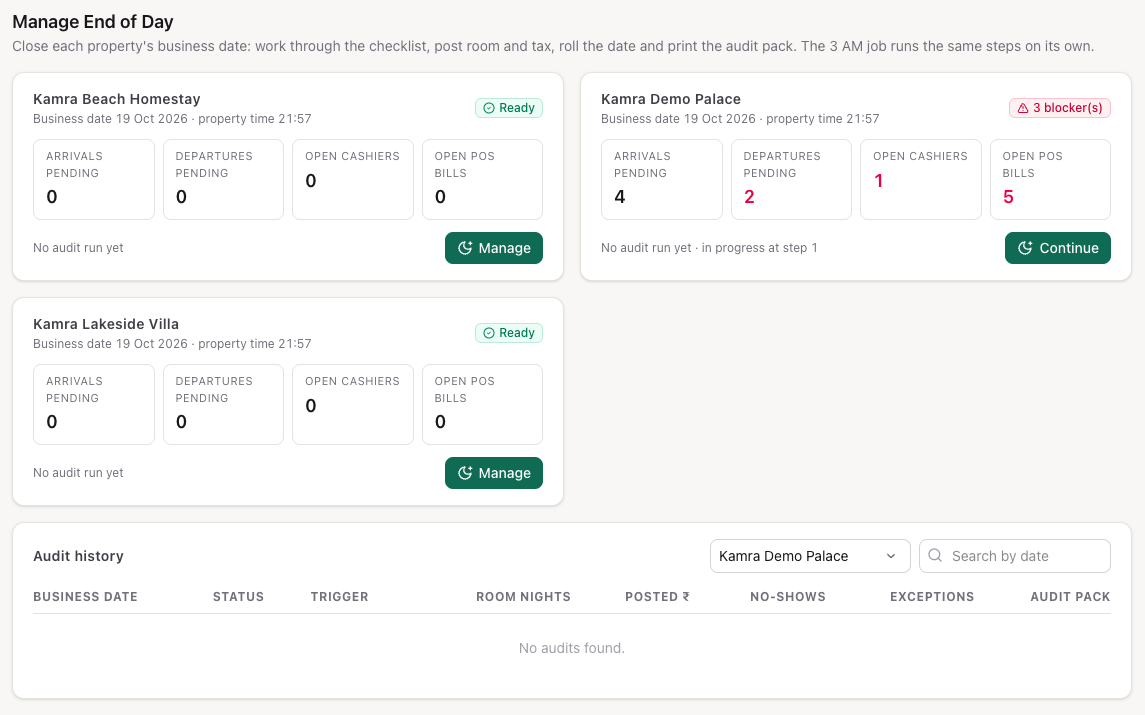This screenshot has width=1145, height=715.
Task: Select Departures Pending tile in Kamra Beach Homestay
Action: coord(223,180)
